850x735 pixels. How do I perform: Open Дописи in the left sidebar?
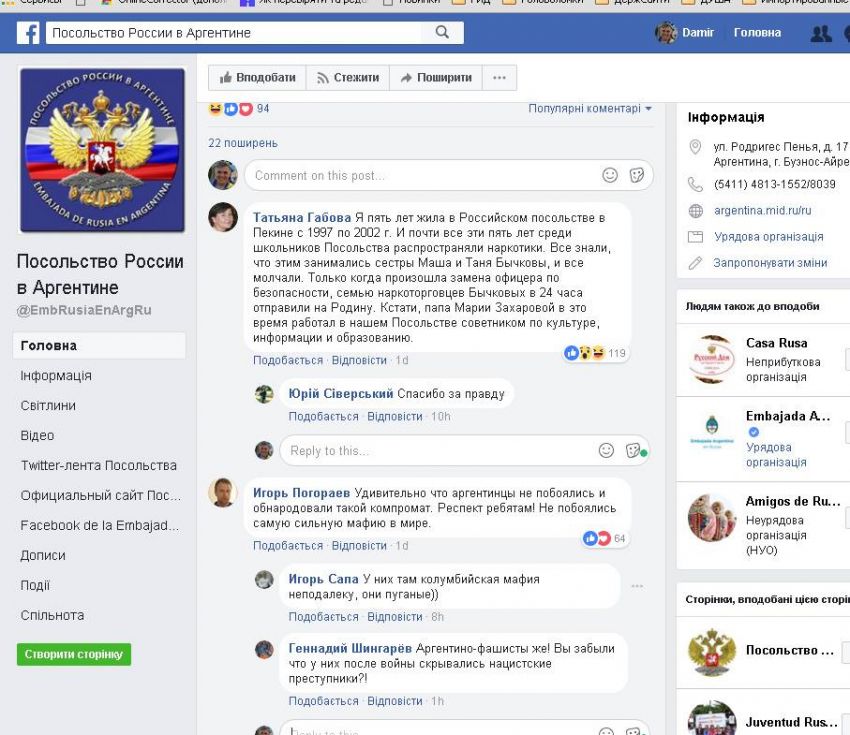pyautogui.click(x=43, y=556)
